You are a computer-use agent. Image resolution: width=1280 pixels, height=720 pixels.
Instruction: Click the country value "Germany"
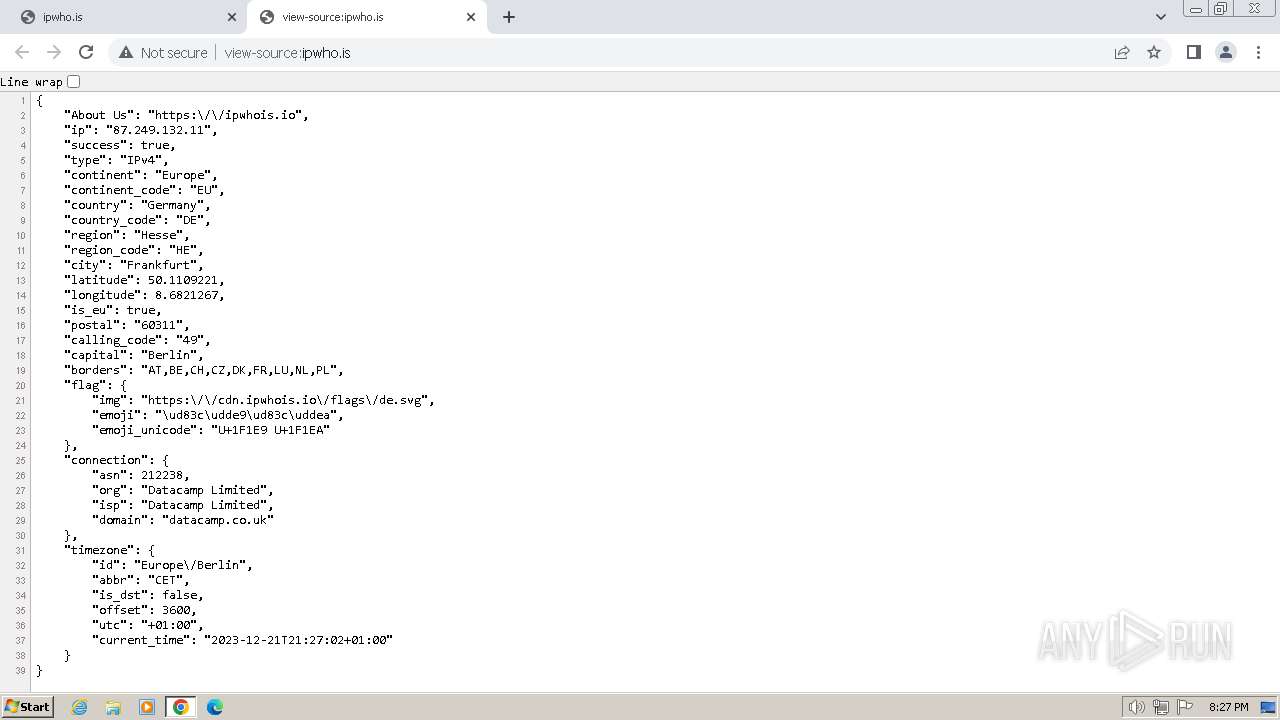[x=172, y=205]
